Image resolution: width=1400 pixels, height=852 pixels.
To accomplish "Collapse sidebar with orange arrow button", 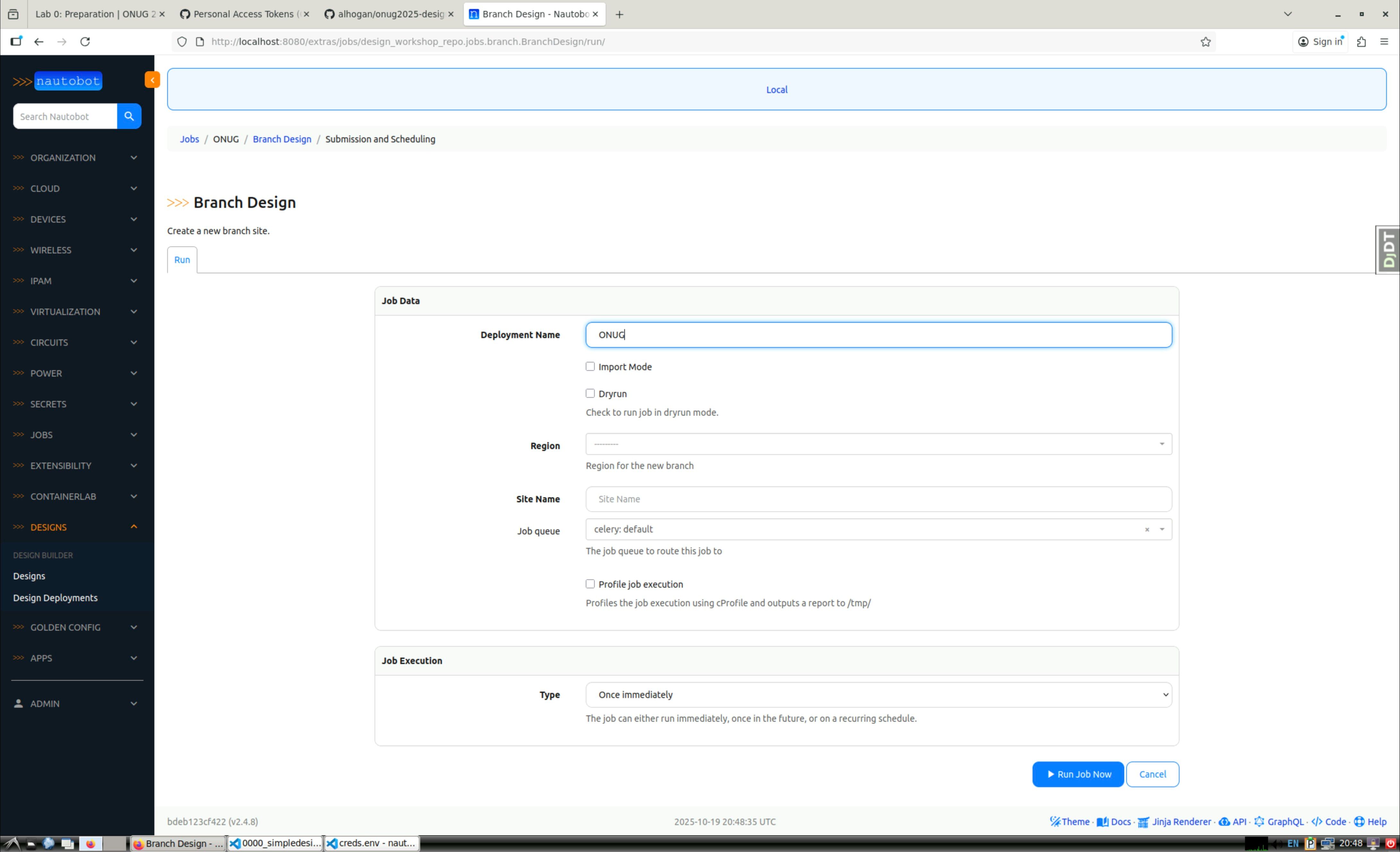I will 152,80.
